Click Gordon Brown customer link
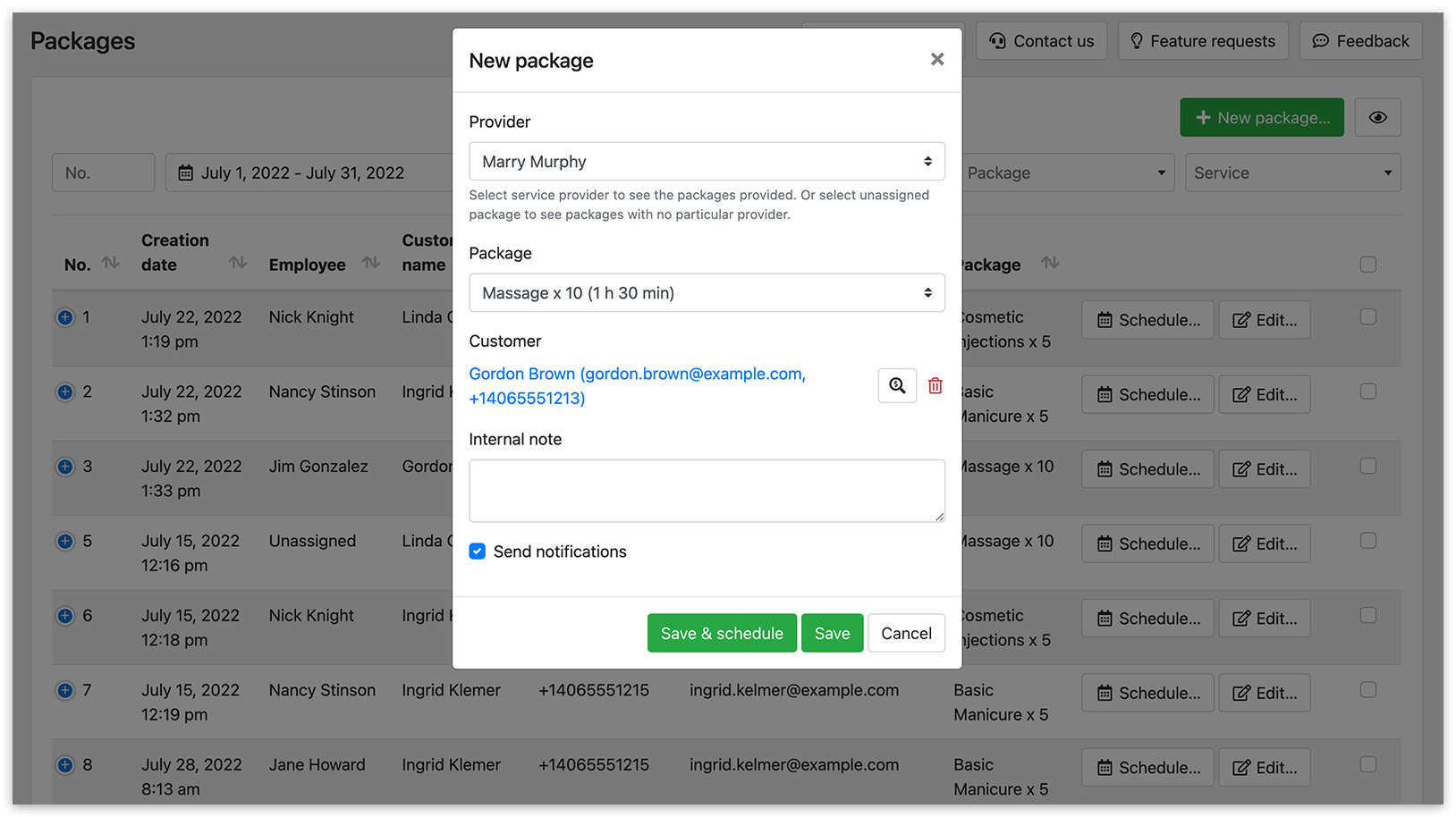This screenshot has height=817, width=1456. pyautogui.click(x=637, y=386)
